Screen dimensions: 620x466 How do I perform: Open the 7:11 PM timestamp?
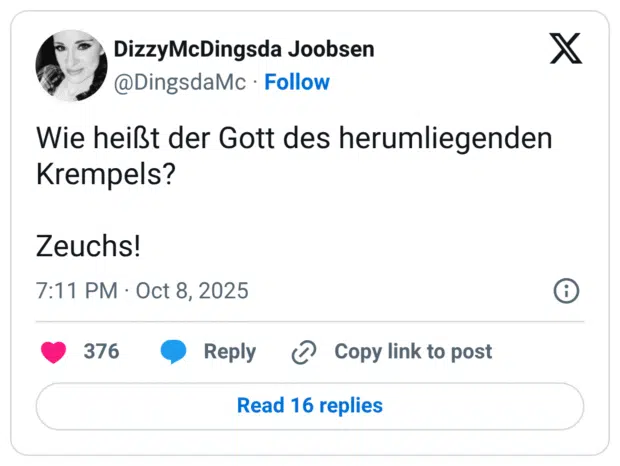click(x=76, y=291)
